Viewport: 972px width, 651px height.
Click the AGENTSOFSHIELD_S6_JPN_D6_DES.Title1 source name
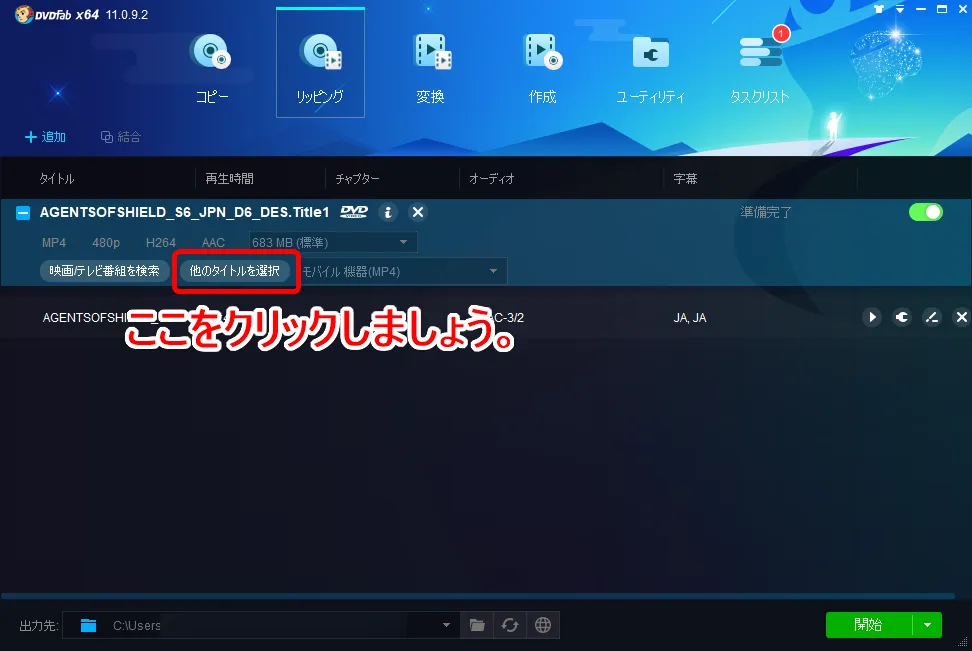[184, 212]
